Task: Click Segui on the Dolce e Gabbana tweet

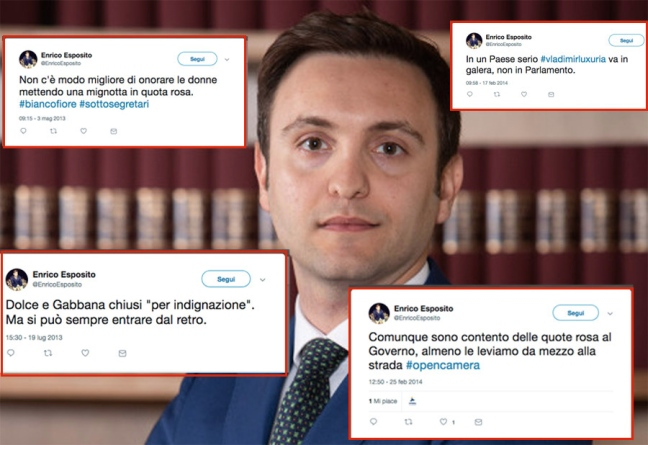Action: (x=226, y=279)
